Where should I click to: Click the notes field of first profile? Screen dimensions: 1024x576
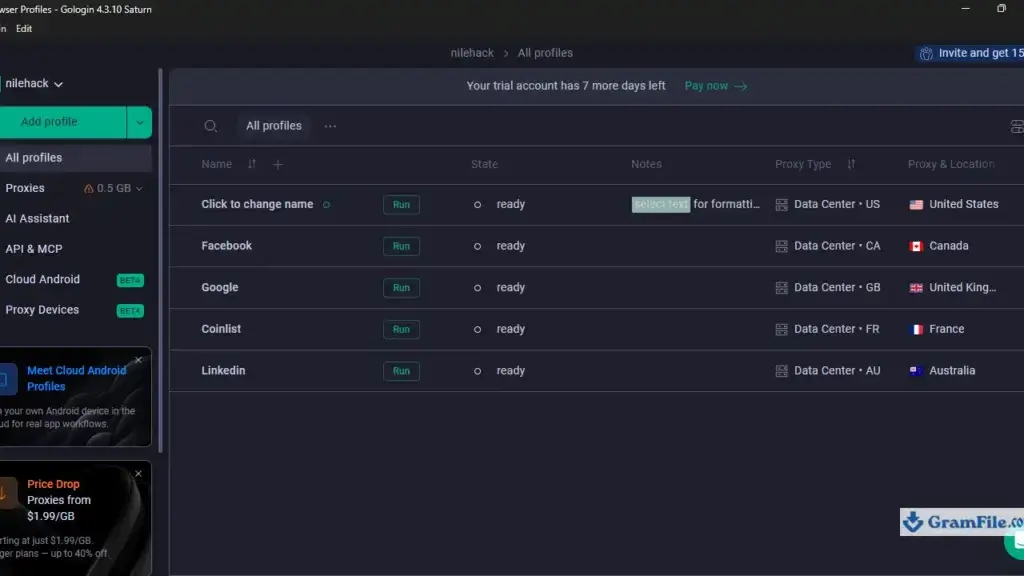coord(696,204)
